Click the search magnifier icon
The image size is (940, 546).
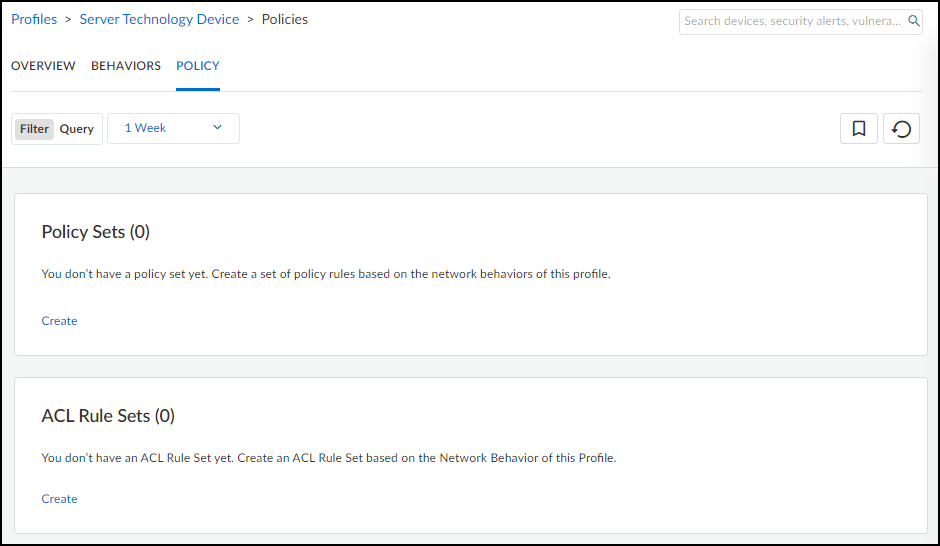pyautogui.click(x=913, y=21)
